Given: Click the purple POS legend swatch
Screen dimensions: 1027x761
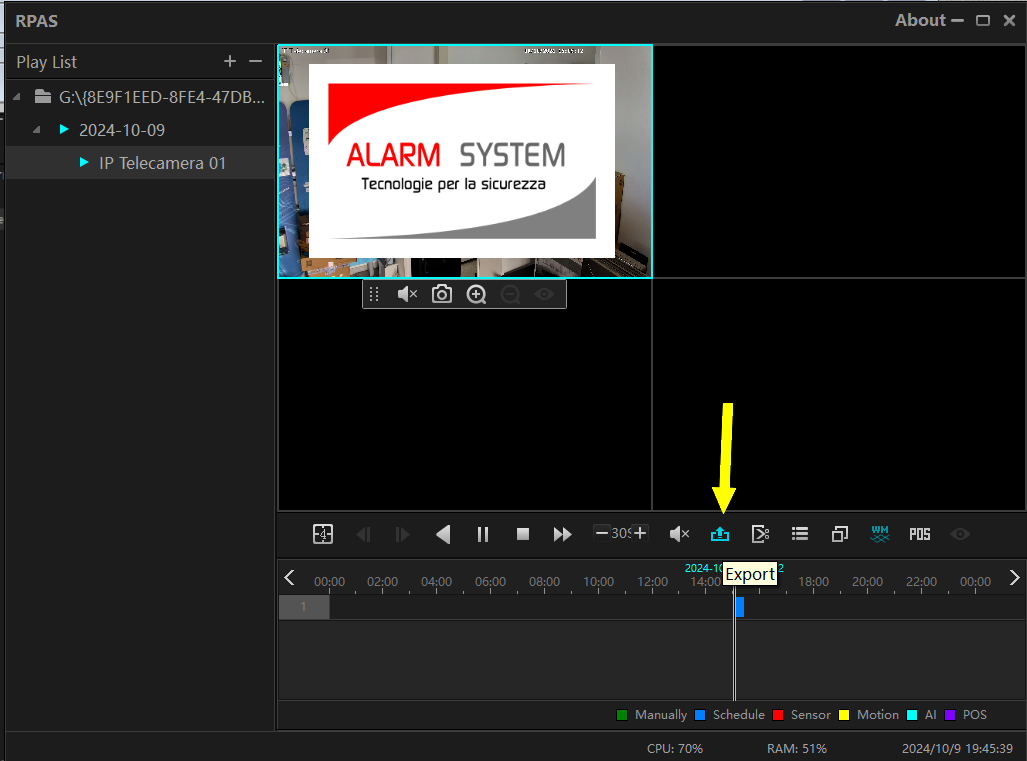Looking at the screenshot, I should point(950,715).
